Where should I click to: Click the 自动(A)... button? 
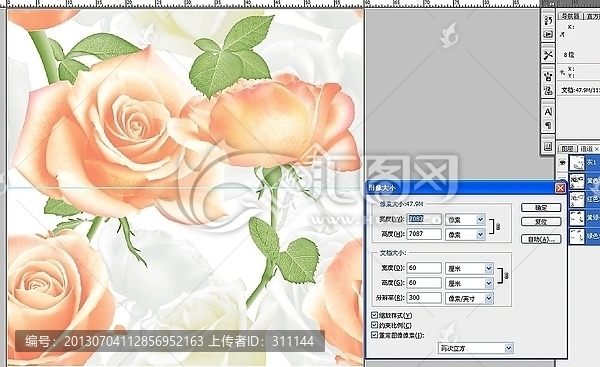click(541, 239)
